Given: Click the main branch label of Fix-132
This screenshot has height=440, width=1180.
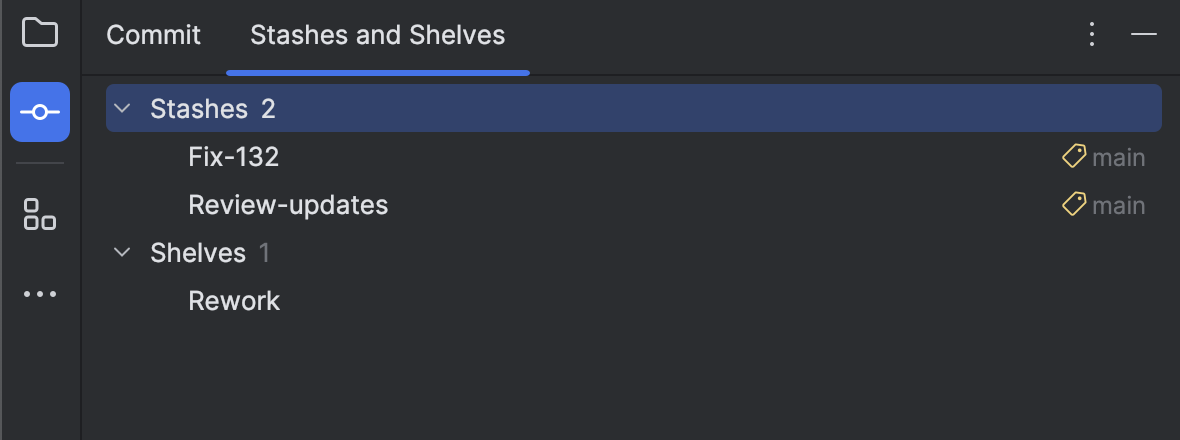Looking at the screenshot, I should point(1119,157).
